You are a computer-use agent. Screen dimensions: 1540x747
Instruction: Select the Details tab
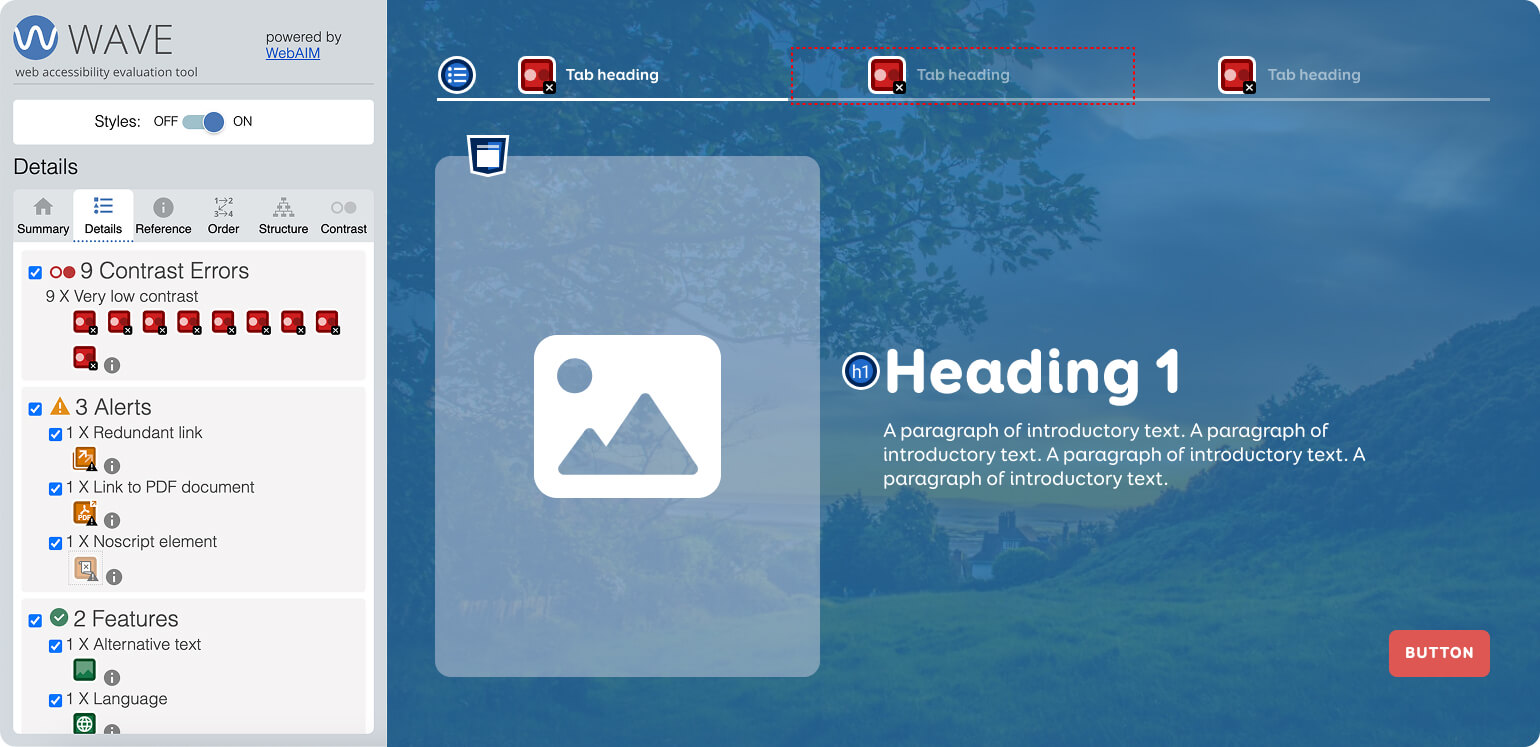(x=103, y=215)
